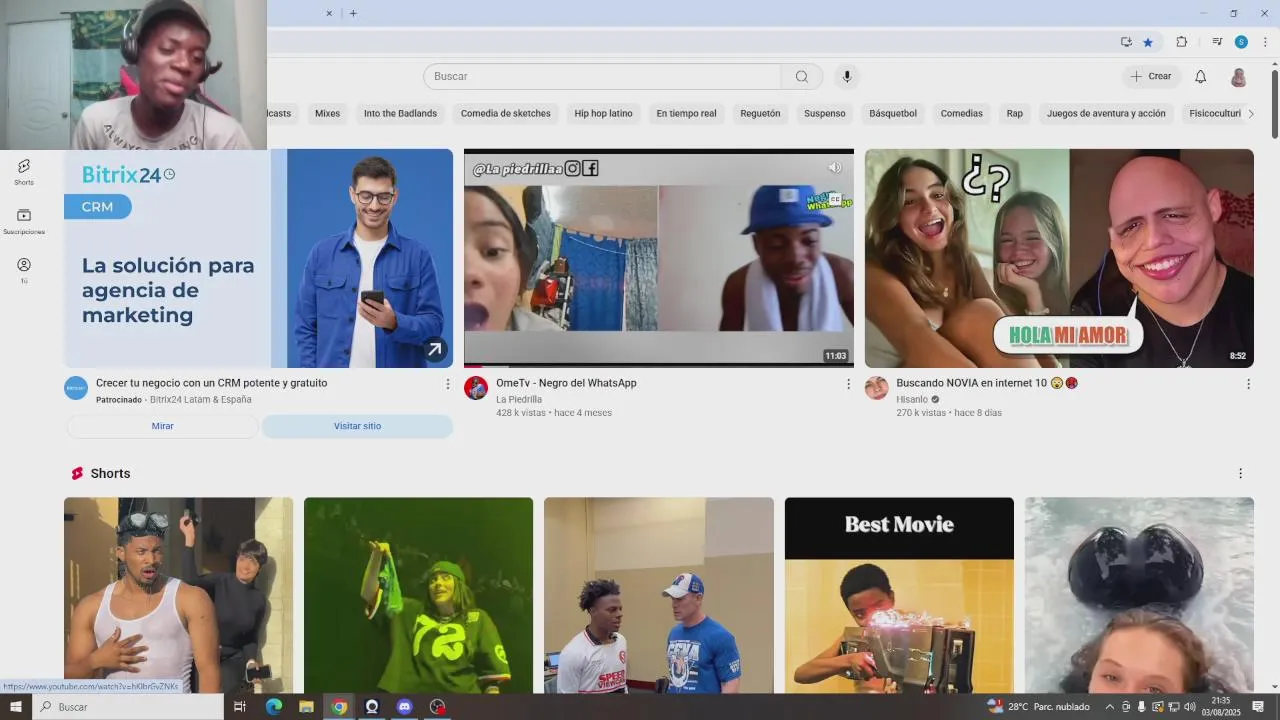Click the install app icon in address bar
1280x720 pixels.
pyautogui.click(x=1126, y=42)
